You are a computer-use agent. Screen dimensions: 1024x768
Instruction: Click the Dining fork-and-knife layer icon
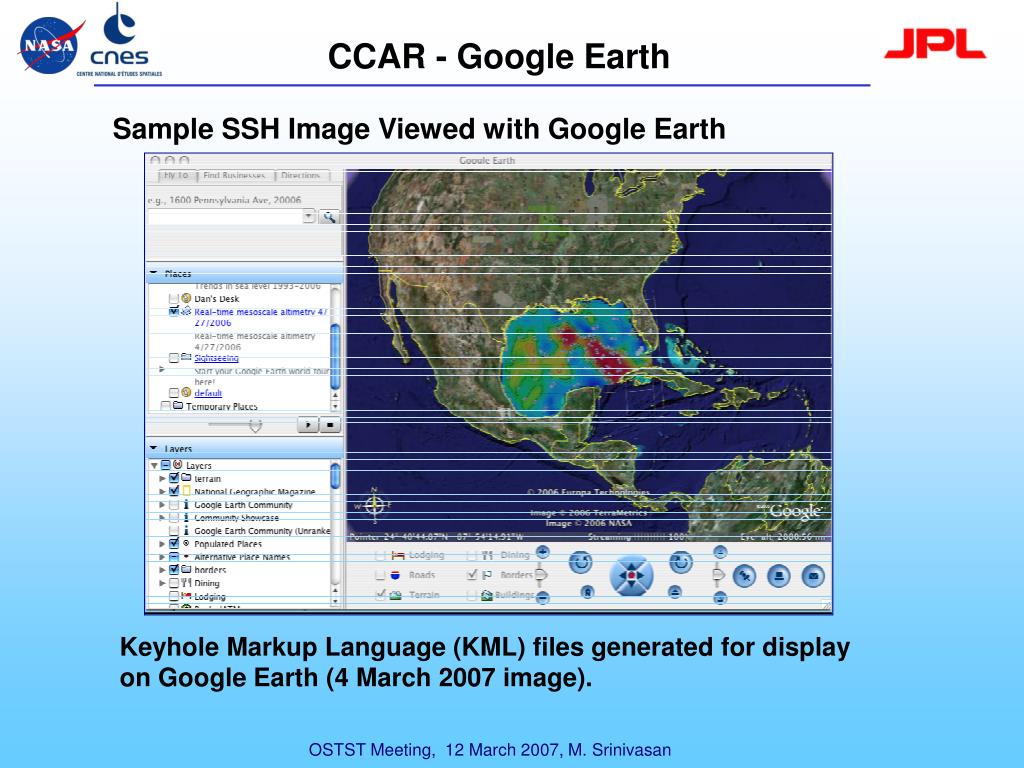pyautogui.click(x=186, y=583)
